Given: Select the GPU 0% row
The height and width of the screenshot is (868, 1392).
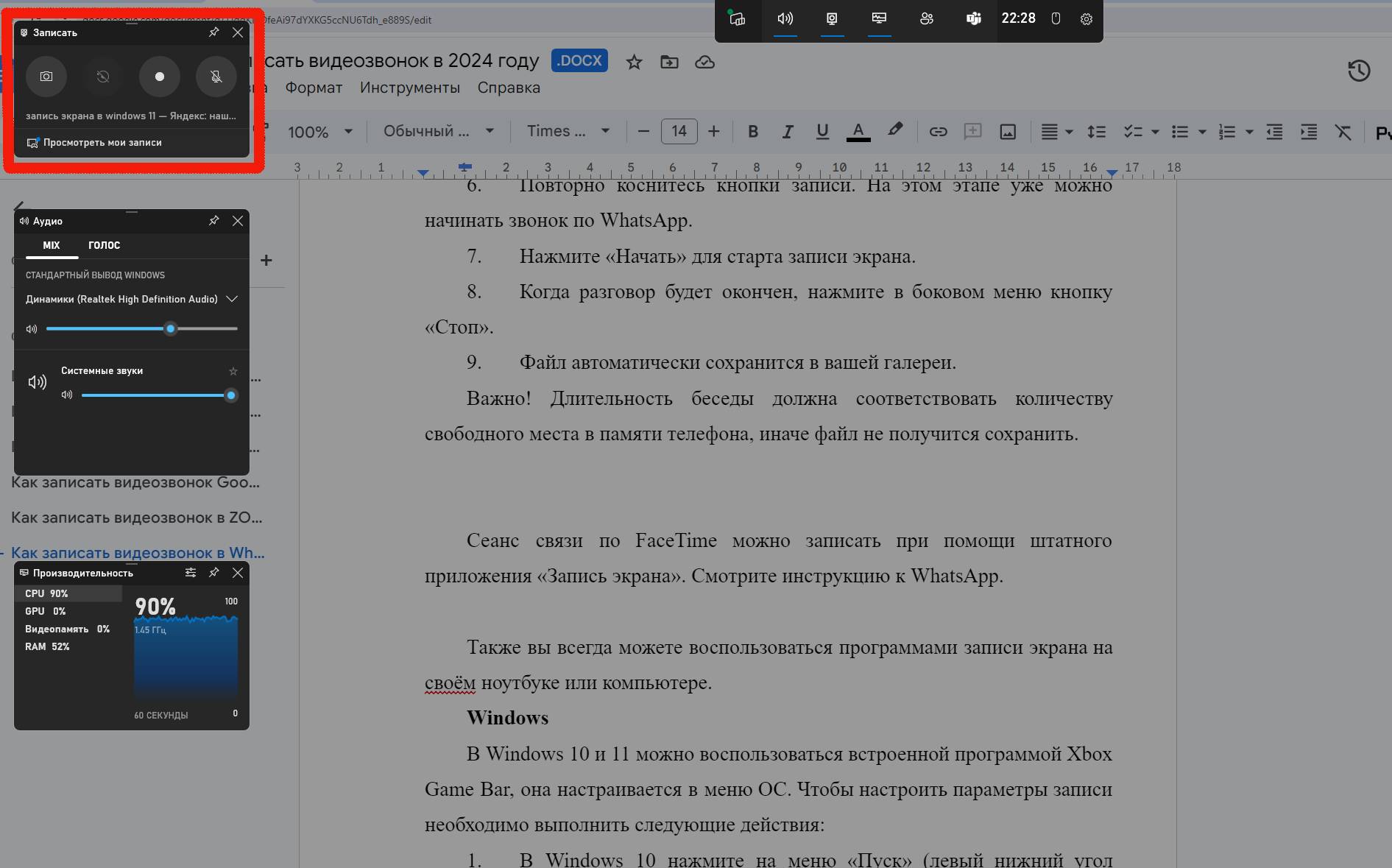Looking at the screenshot, I should (68, 611).
